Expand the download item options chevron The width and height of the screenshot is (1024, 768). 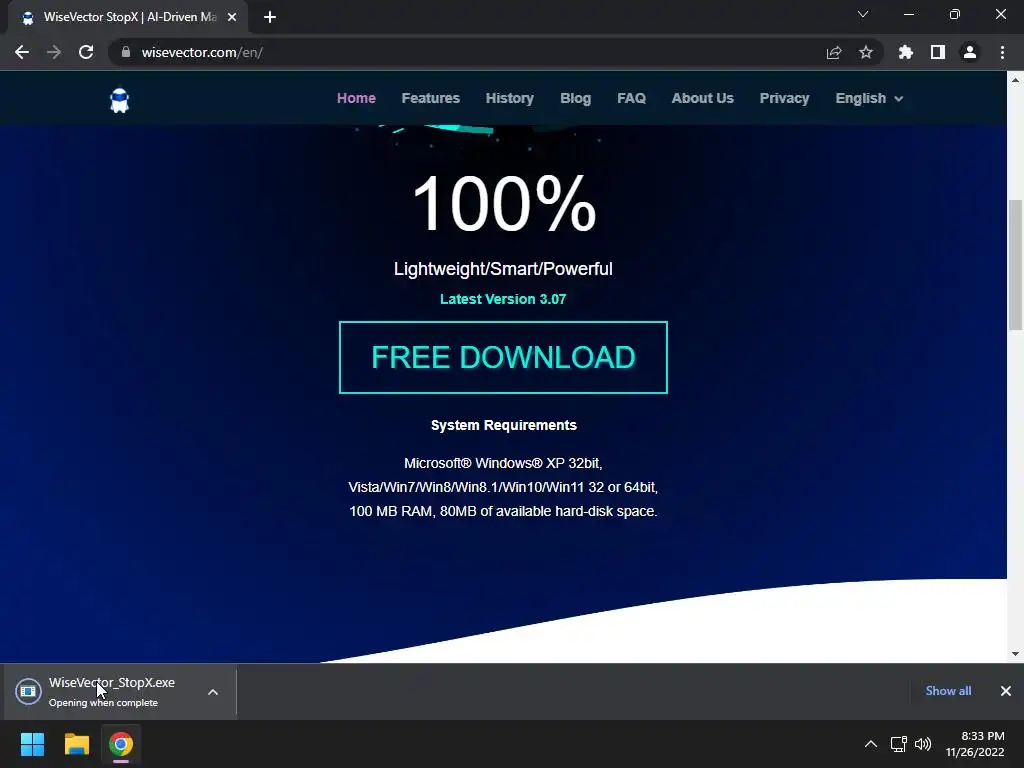(213, 692)
